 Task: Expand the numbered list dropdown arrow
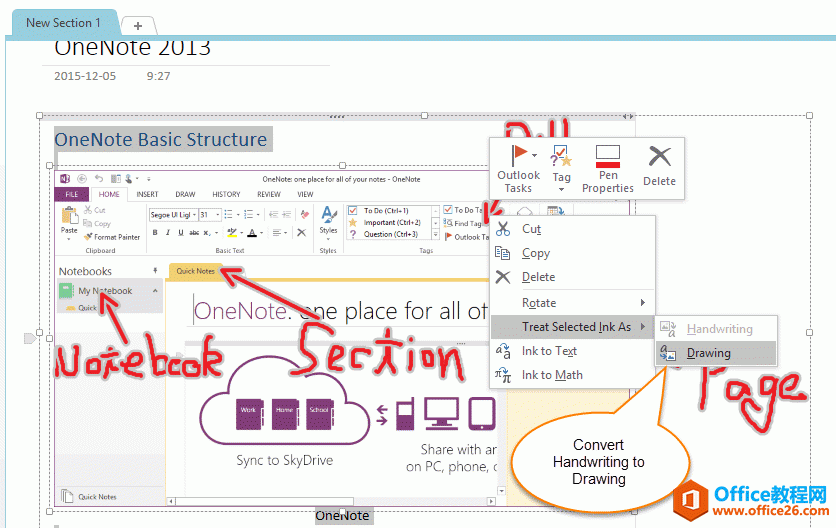tap(258, 215)
